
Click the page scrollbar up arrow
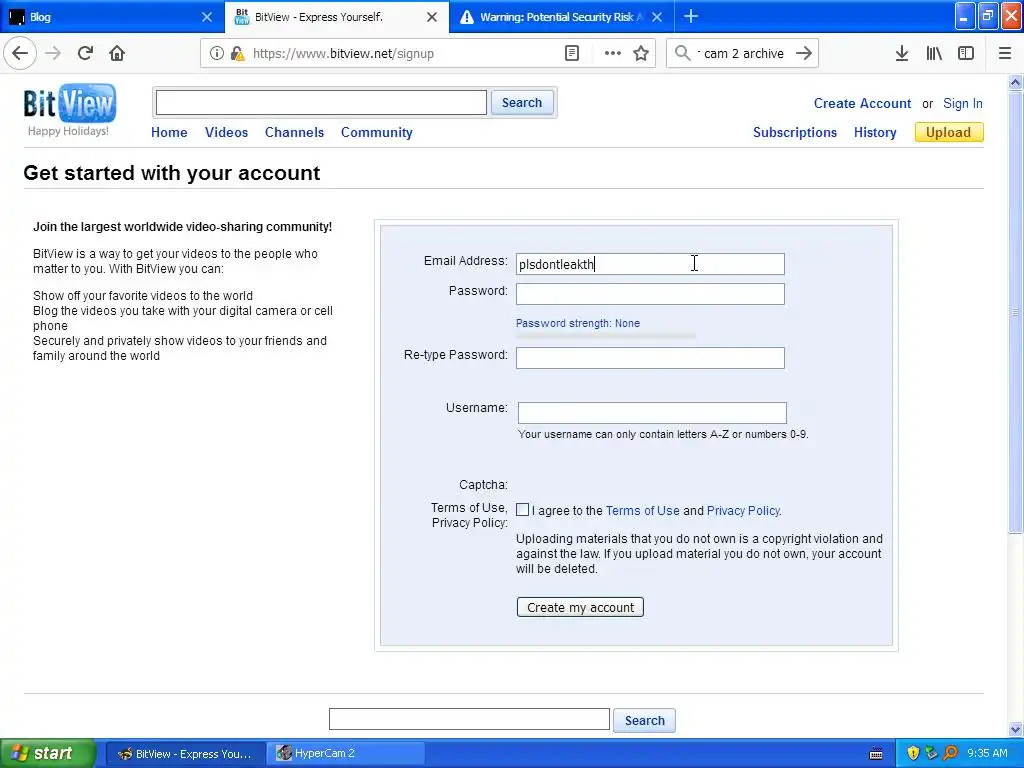click(1016, 82)
